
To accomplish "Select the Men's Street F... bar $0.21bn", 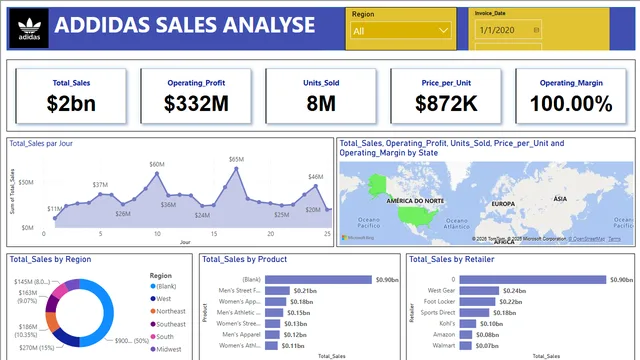I will click(277, 291).
